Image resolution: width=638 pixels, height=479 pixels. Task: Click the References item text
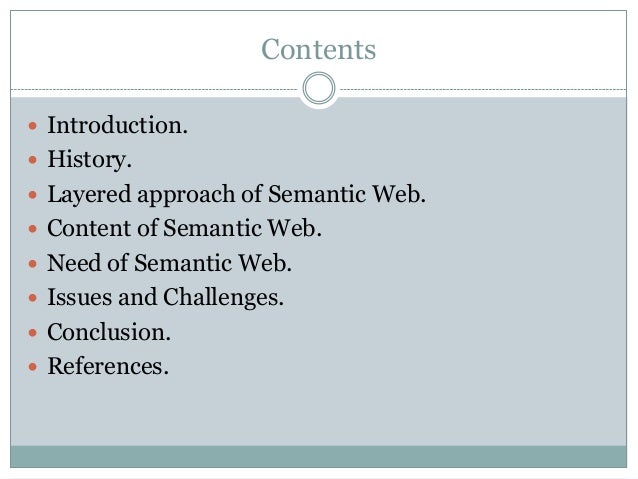tap(108, 366)
